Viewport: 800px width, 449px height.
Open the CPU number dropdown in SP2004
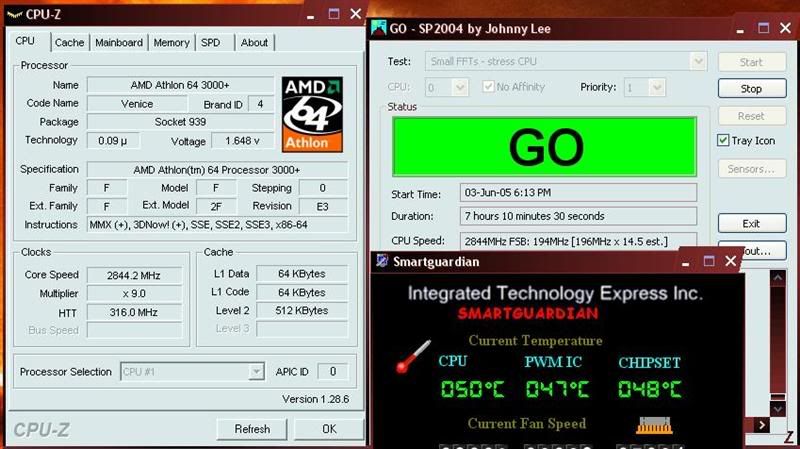[460, 88]
